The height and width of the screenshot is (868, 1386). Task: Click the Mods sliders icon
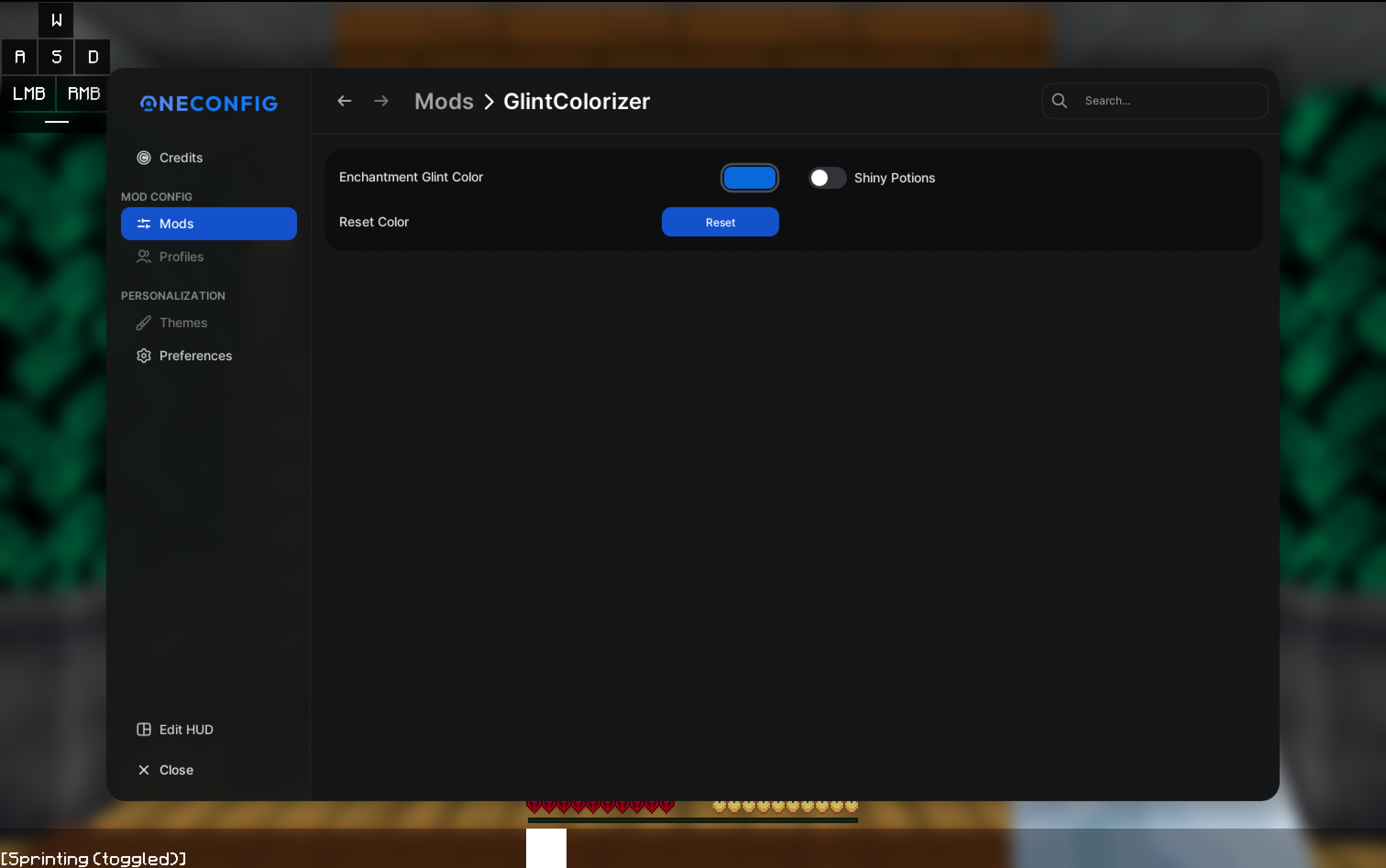coord(143,223)
